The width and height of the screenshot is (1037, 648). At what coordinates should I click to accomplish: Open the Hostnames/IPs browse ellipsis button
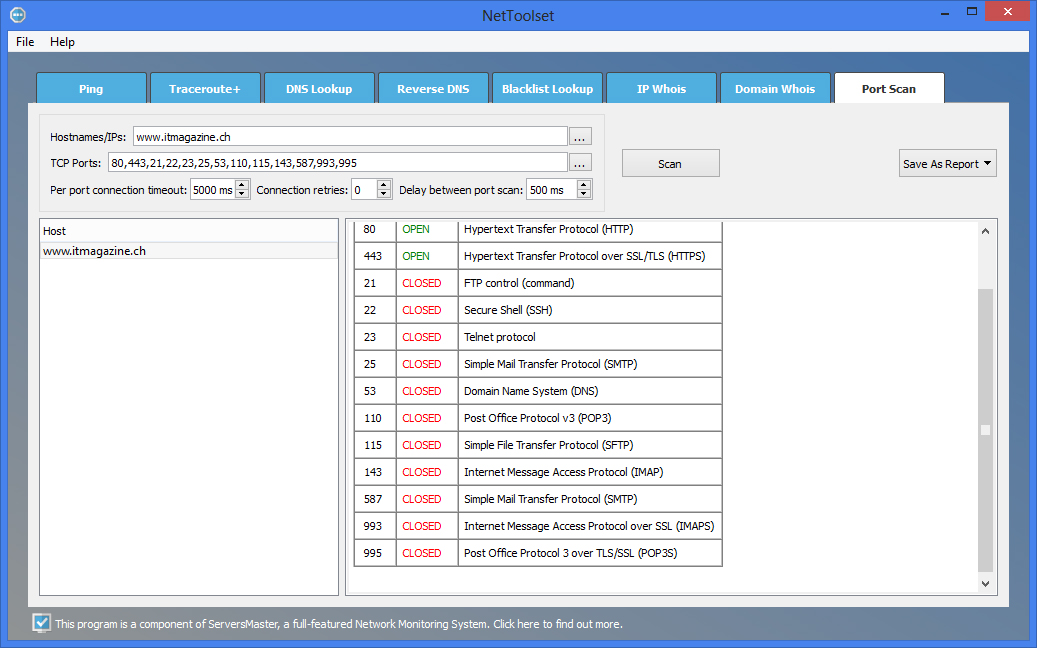click(580, 137)
